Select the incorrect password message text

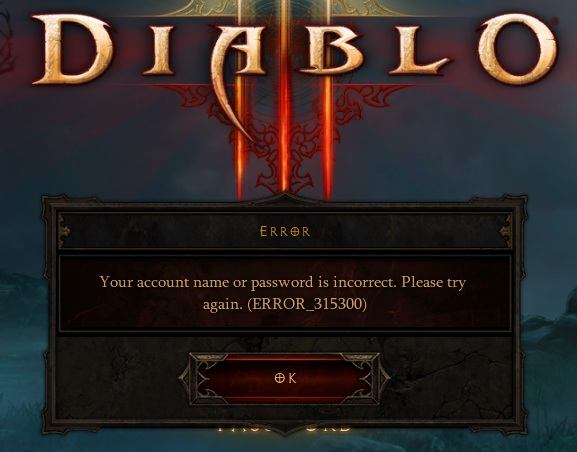283,293
